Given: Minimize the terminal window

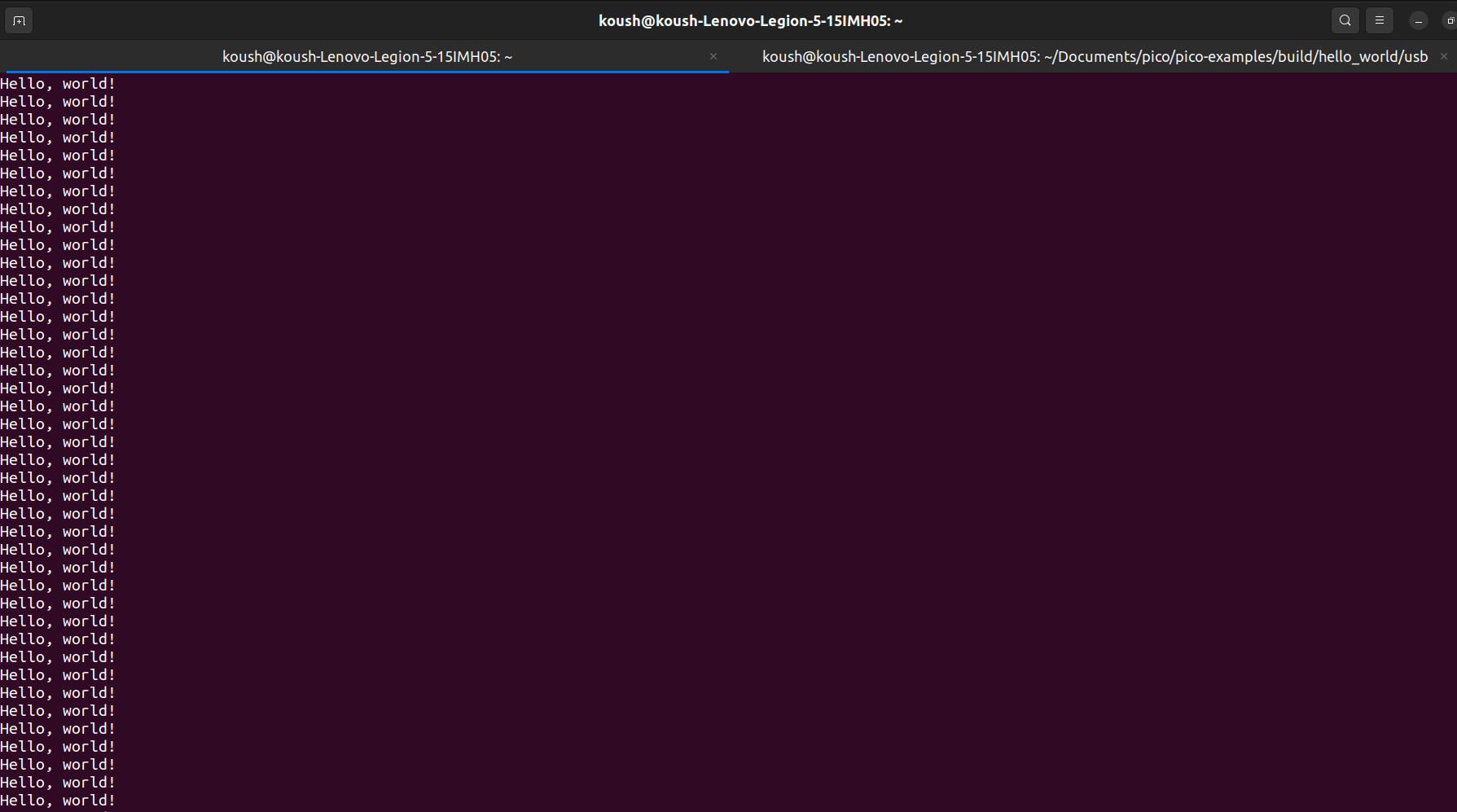Looking at the screenshot, I should coord(1419,21).
